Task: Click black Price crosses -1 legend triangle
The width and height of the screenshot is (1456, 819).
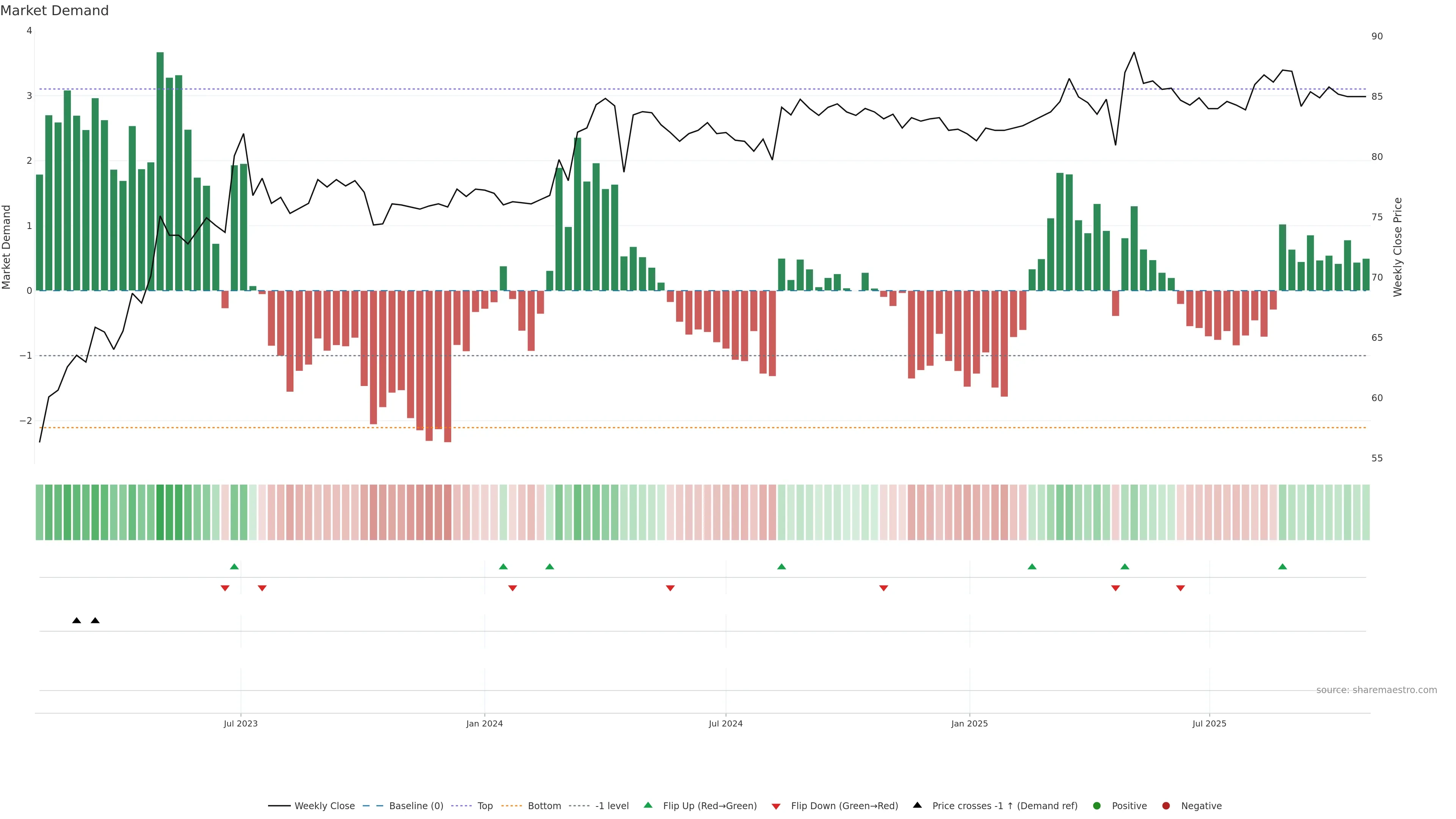Action: click(x=917, y=805)
